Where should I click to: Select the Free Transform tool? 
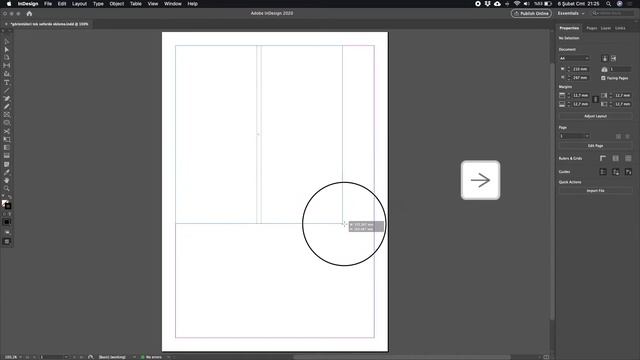pyautogui.click(x=7, y=140)
